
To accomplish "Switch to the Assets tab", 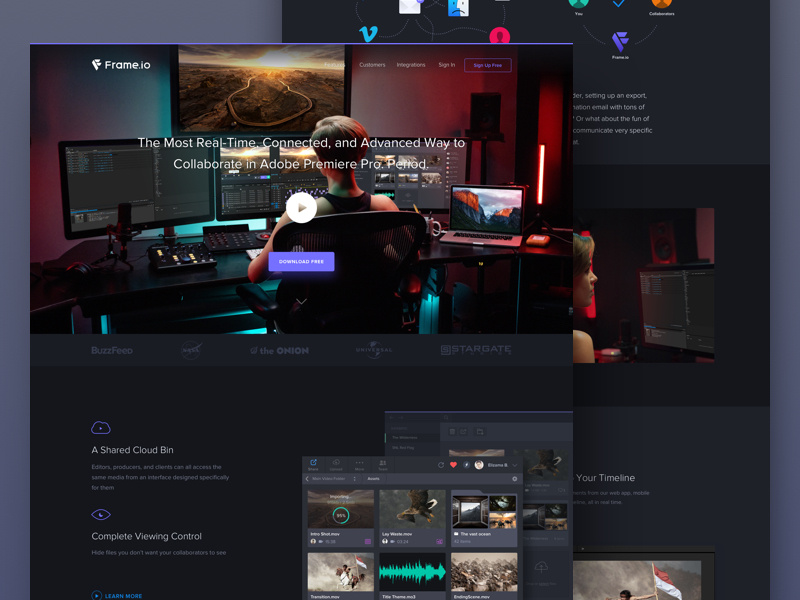I will coord(374,477).
